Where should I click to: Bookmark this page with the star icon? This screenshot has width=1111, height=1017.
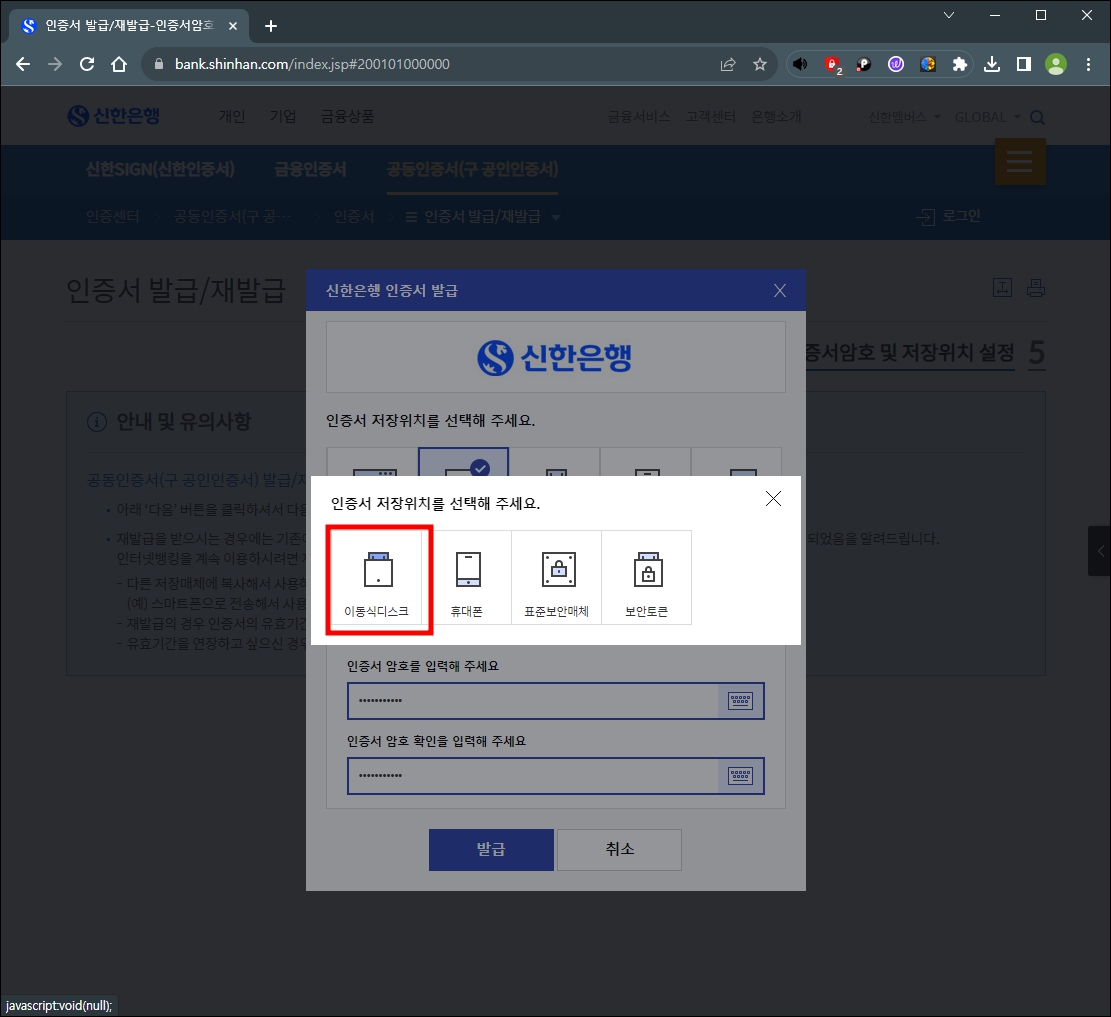coord(760,64)
